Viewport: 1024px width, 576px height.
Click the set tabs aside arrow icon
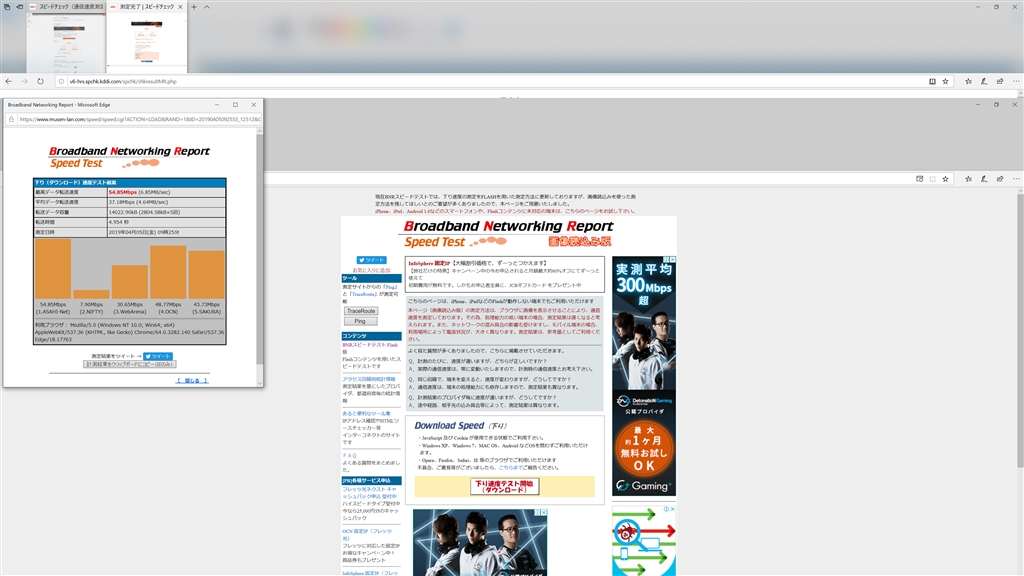point(20,7)
